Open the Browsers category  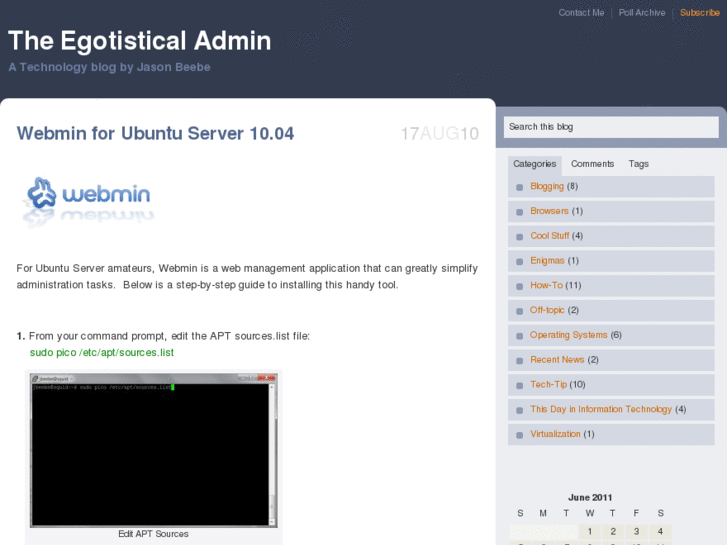click(x=549, y=211)
